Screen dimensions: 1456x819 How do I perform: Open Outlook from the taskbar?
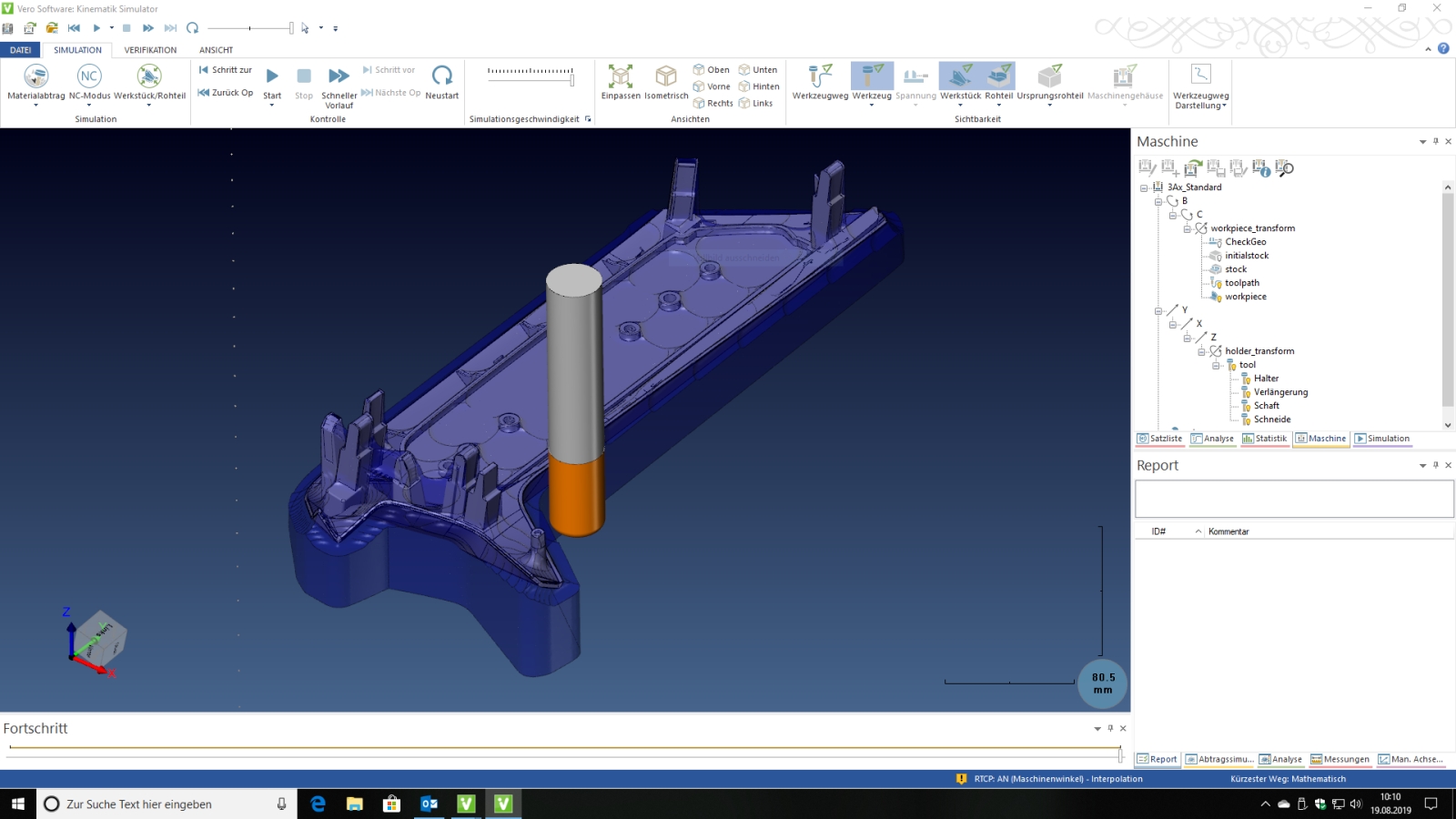coord(429,804)
